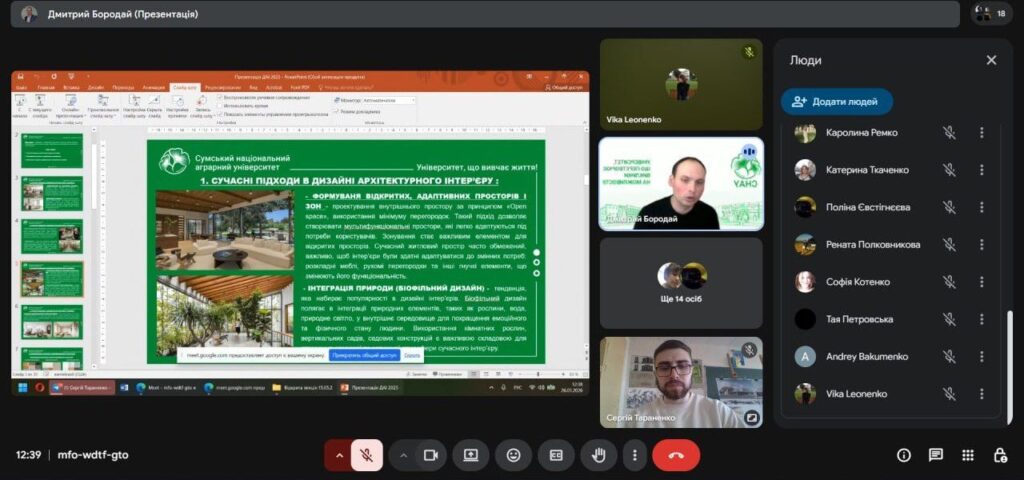Screen dimensions: 1024x480
Task: Click the present screen icon
Action: click(x=471, y=455)
